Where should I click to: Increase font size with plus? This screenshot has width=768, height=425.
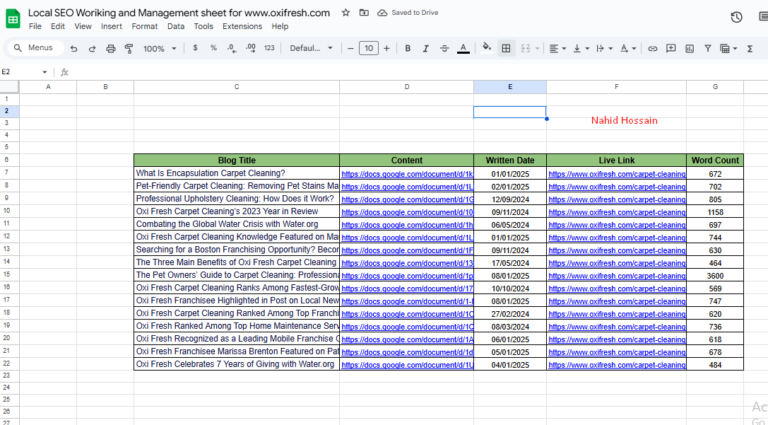tap(386, 48)
